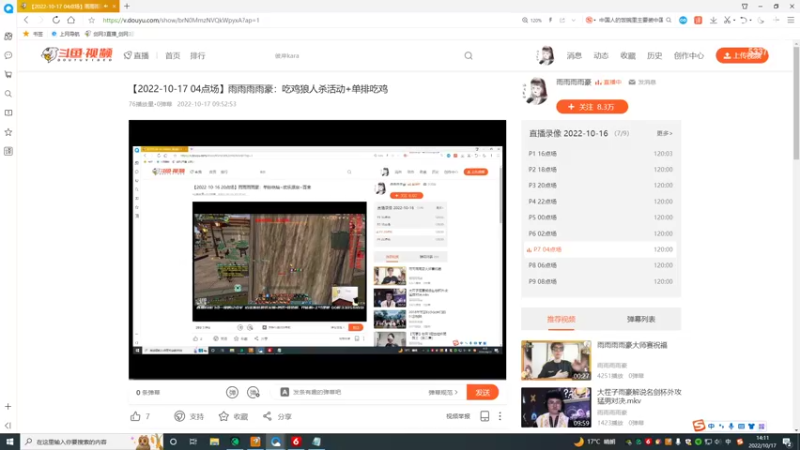
Task: Select current episode P7 04点场
Action: (x=601, y=249)
